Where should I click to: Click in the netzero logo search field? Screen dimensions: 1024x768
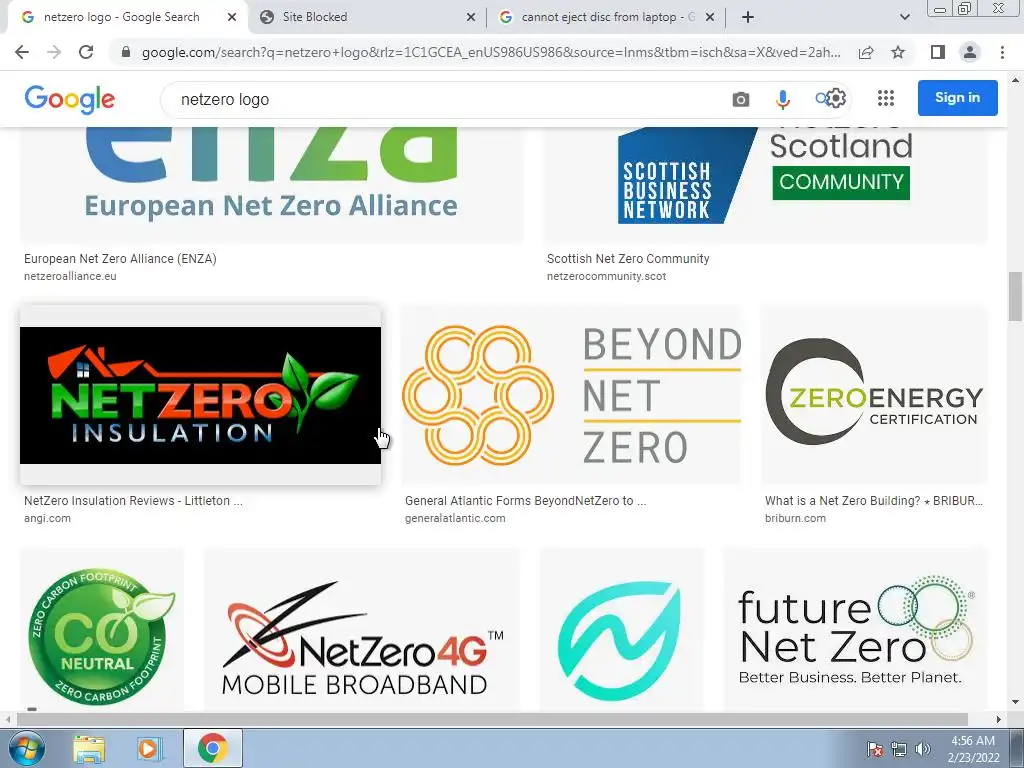444,99
